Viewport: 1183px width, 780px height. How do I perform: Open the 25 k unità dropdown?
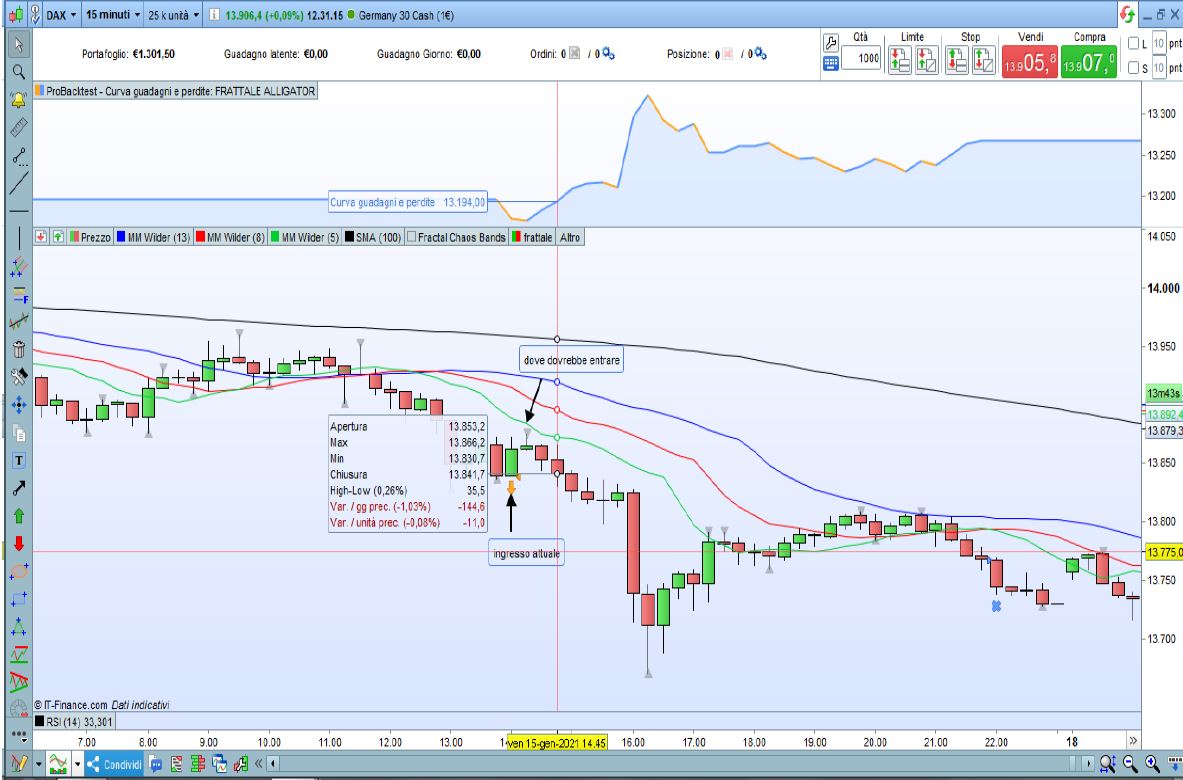pos(174,15)
